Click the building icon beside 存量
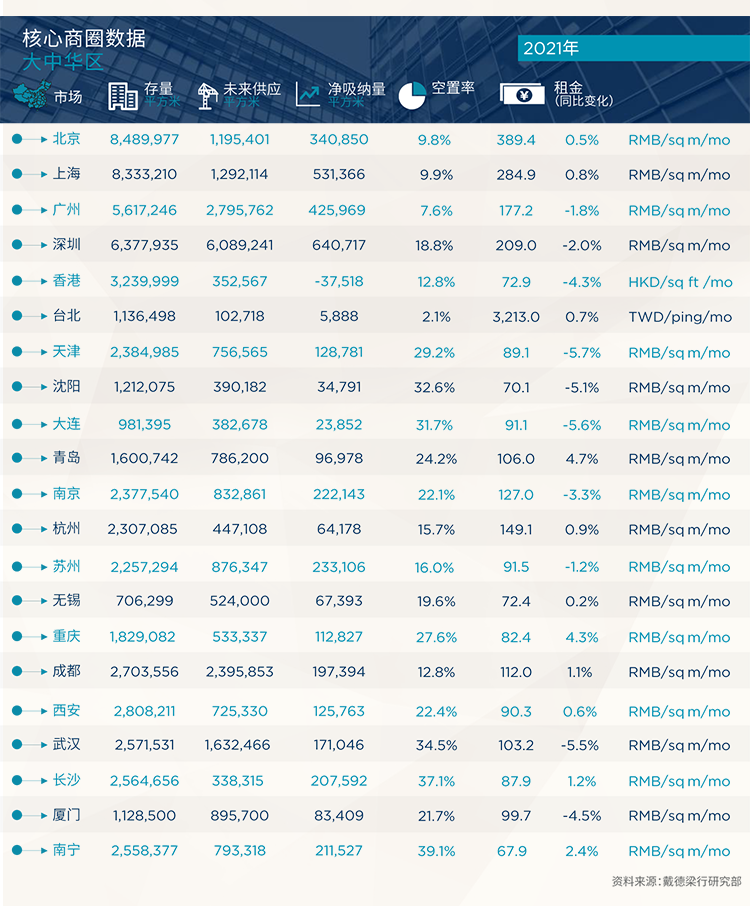 [x=122, y=96]
